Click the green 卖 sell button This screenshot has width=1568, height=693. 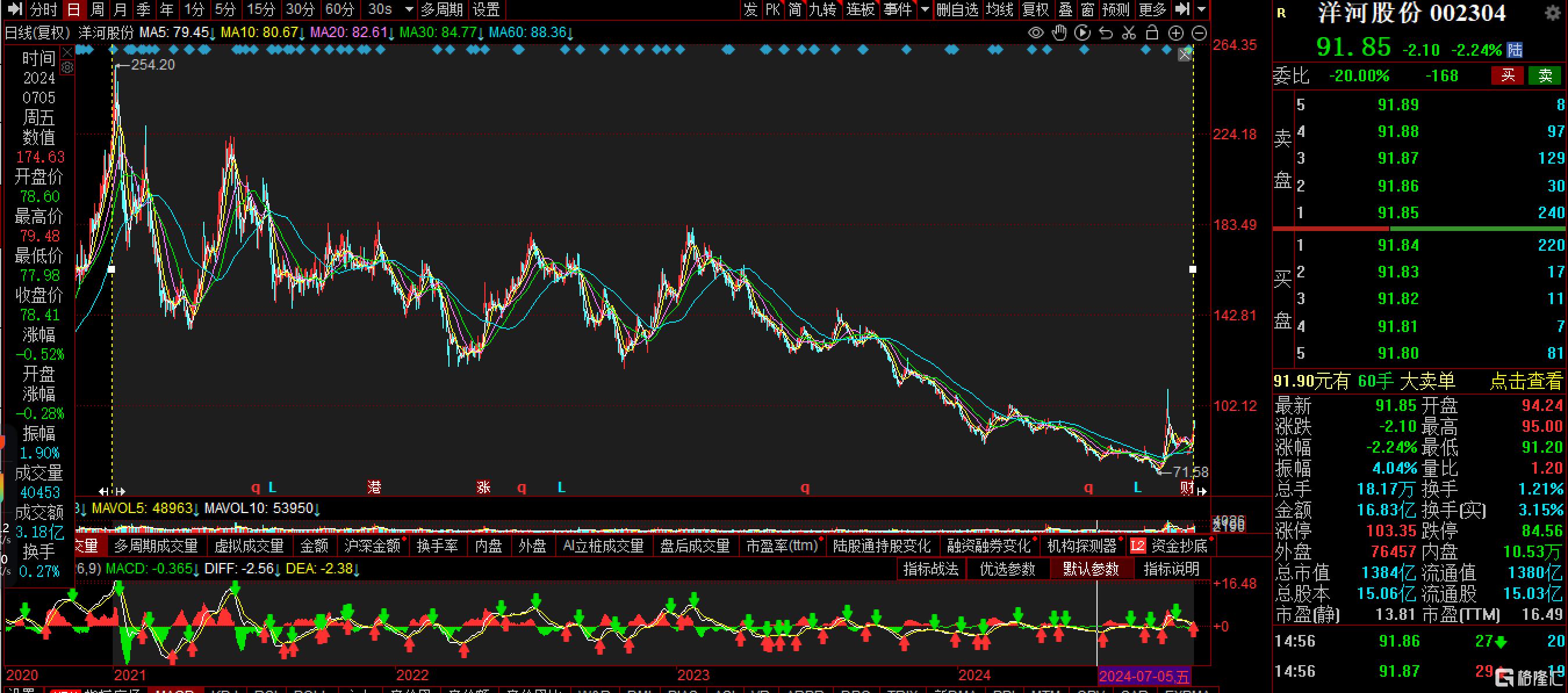(x=1545, y=75)
